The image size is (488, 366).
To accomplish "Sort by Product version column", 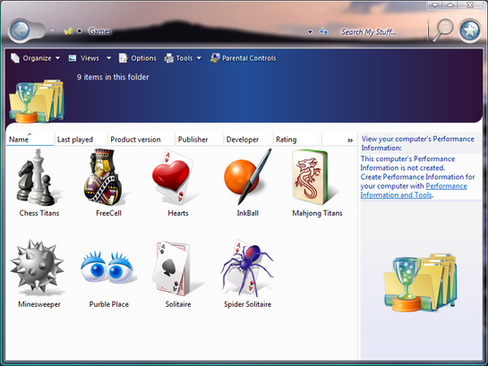I will (141, 139).
